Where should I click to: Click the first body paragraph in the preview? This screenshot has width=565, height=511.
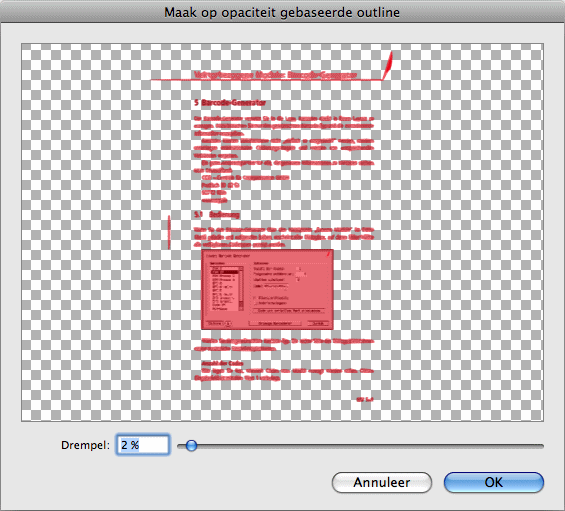tap(284, 126)
